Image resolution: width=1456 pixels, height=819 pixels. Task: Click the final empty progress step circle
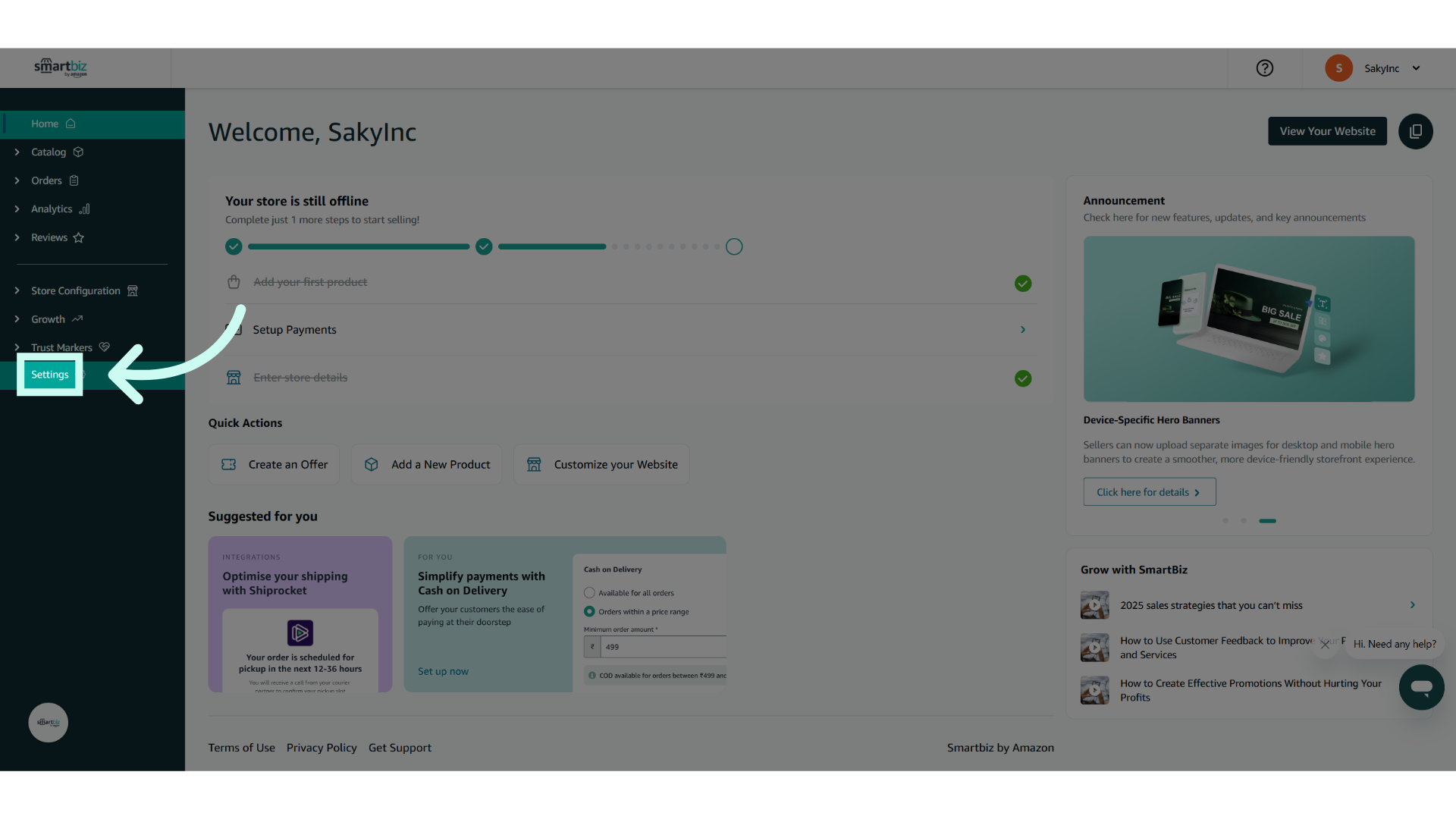coord(734,246)
